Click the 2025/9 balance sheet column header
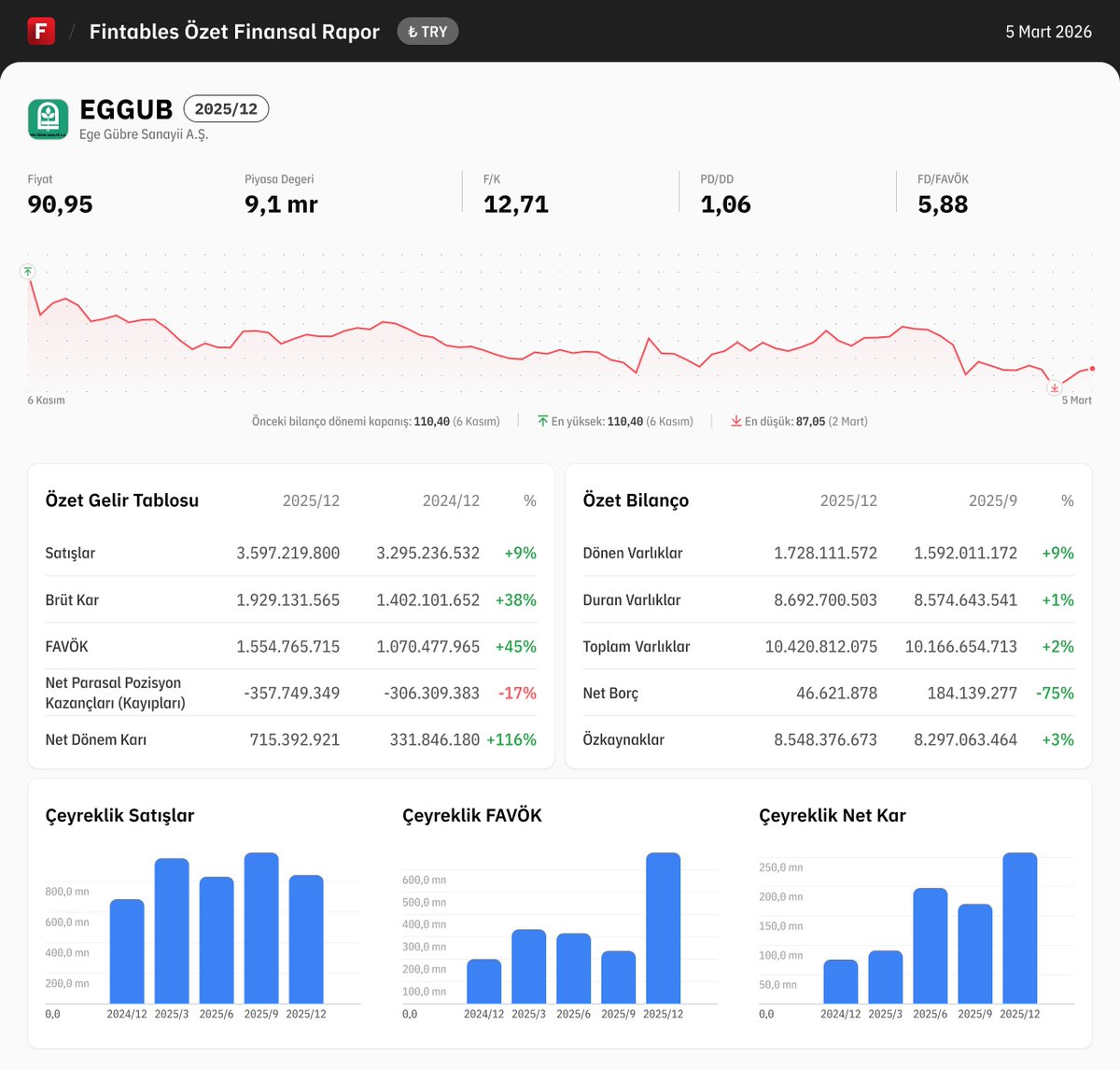Image resolution: width=1120 pixels, height=1069 pixels. click(x=993, y=500)
